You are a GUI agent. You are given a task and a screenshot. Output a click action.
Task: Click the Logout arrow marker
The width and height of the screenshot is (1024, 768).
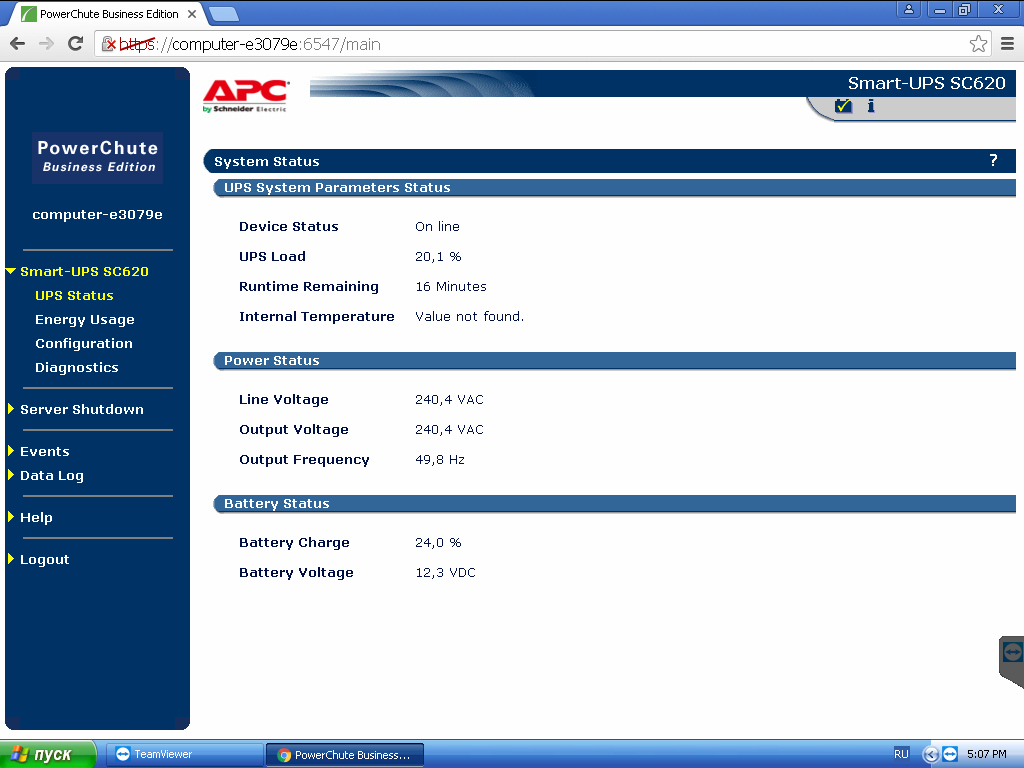(x=10, y=558)
